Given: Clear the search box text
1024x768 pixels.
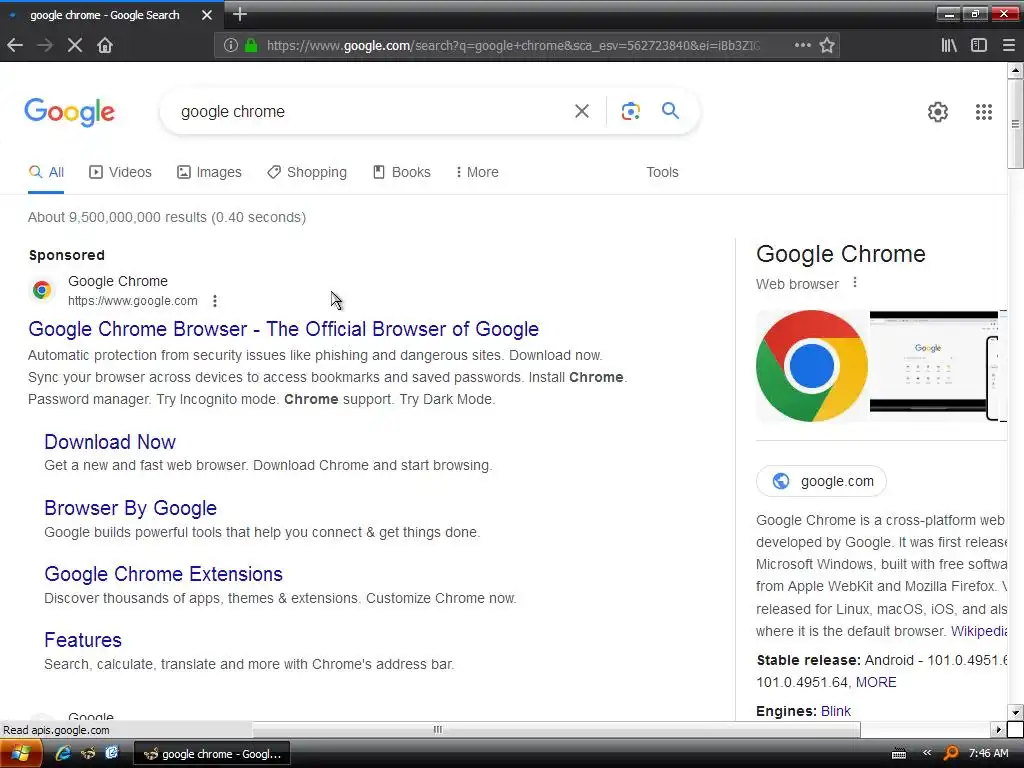Looking at the screenshot, I should coord(581,111).
